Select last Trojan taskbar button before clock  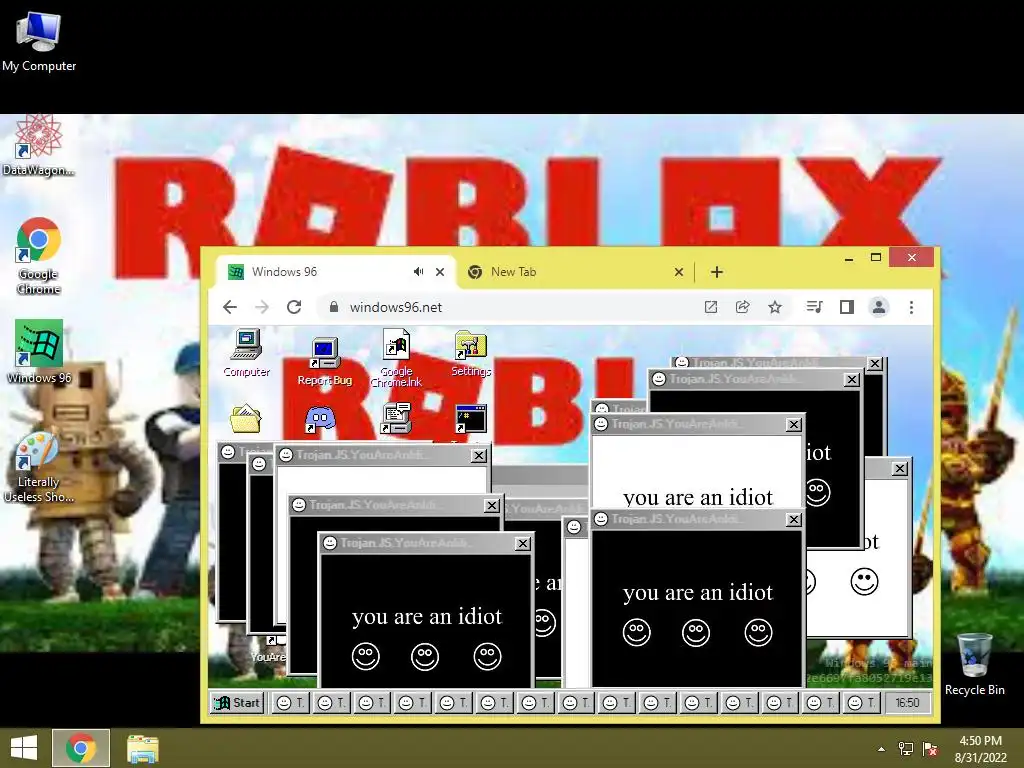tap(861, 703)
